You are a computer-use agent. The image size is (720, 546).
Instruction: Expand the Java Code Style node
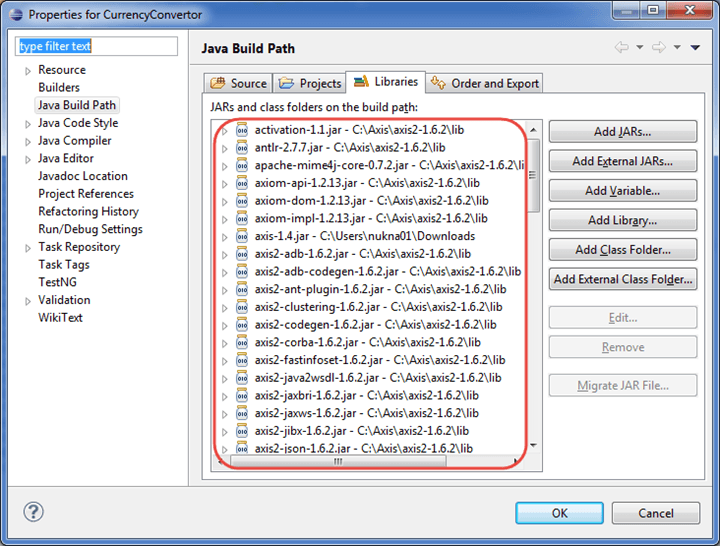coord(27,123)
